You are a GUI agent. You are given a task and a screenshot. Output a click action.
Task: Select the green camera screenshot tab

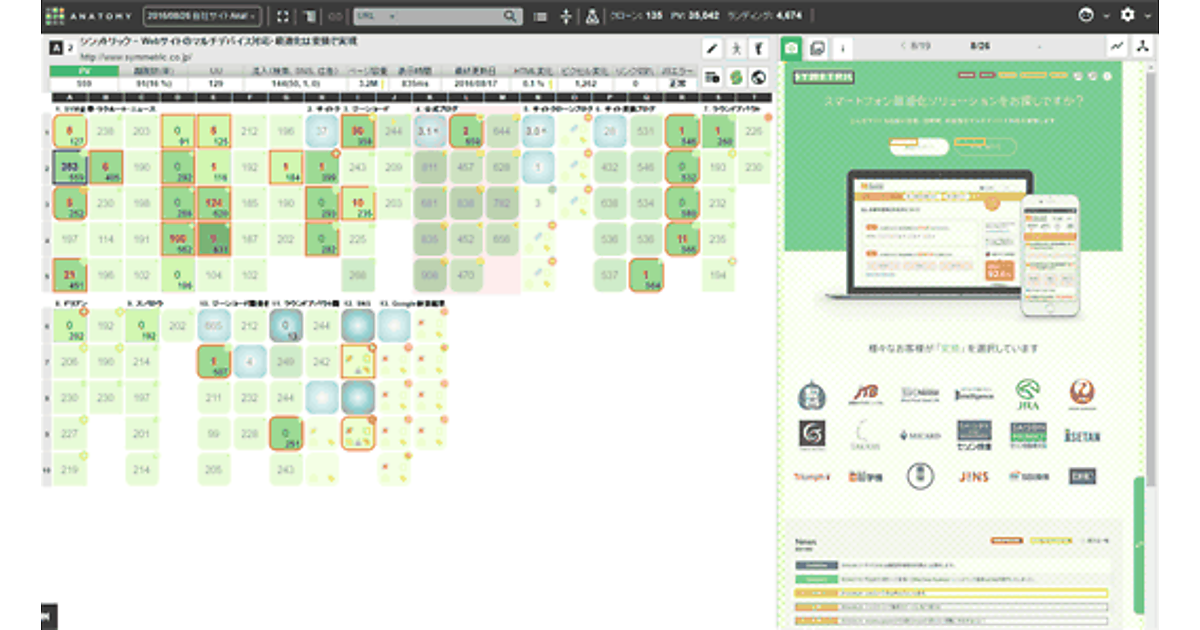(x=791, y=47)
